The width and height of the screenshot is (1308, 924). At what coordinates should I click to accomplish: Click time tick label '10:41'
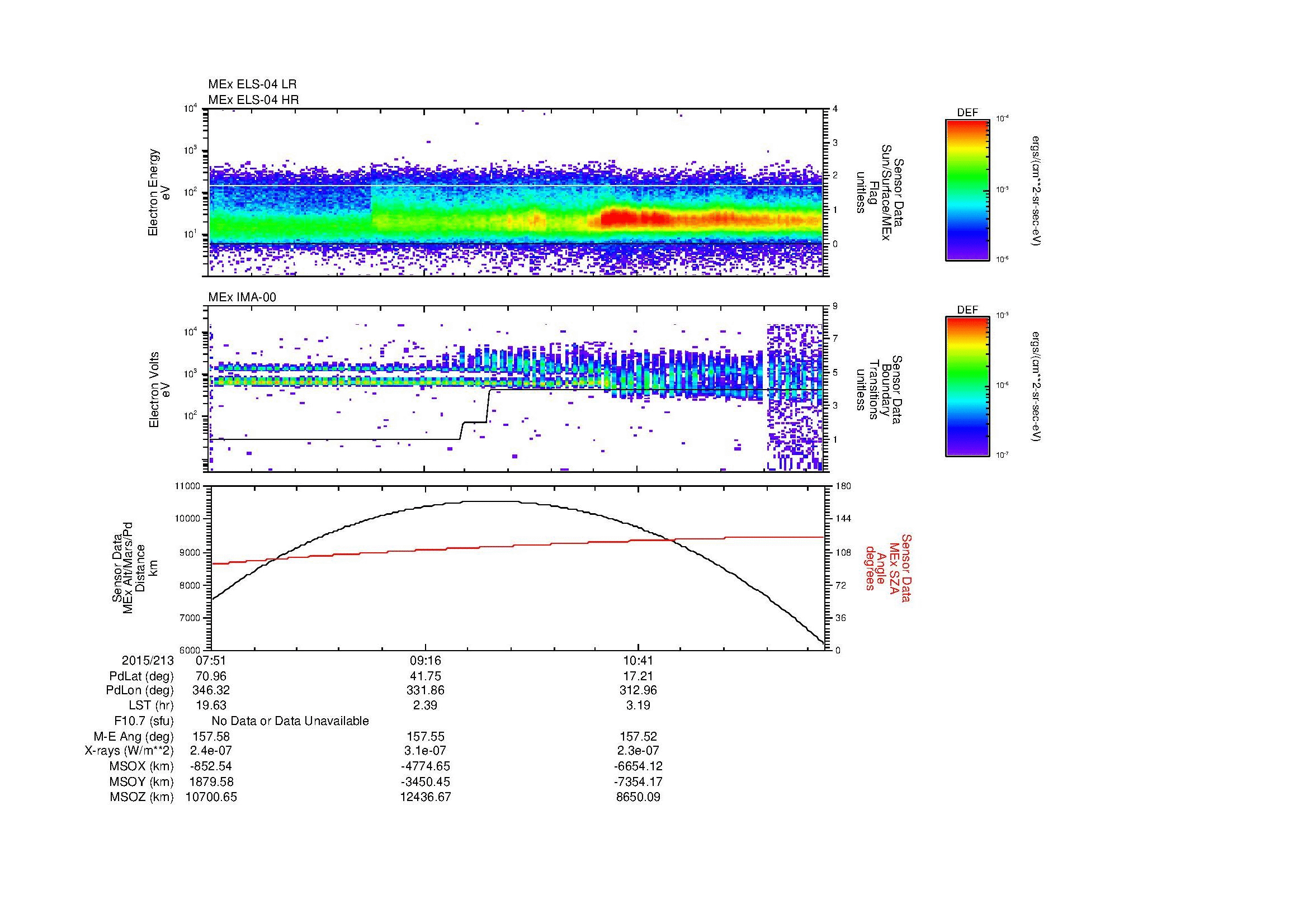coord(638,661)
